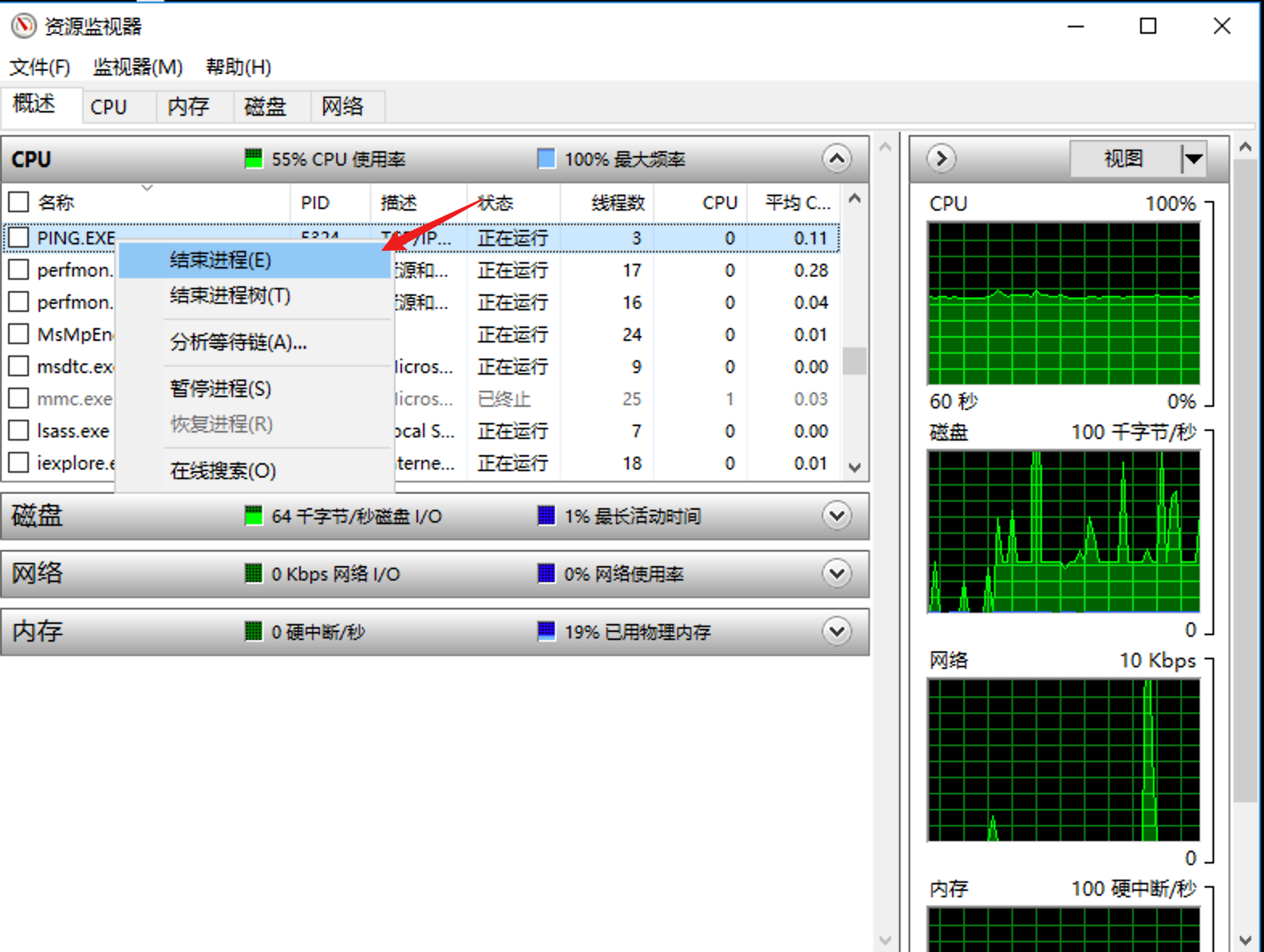Sort by the PID column header
Screen dimensions: 1264x952
pos(330,202)
